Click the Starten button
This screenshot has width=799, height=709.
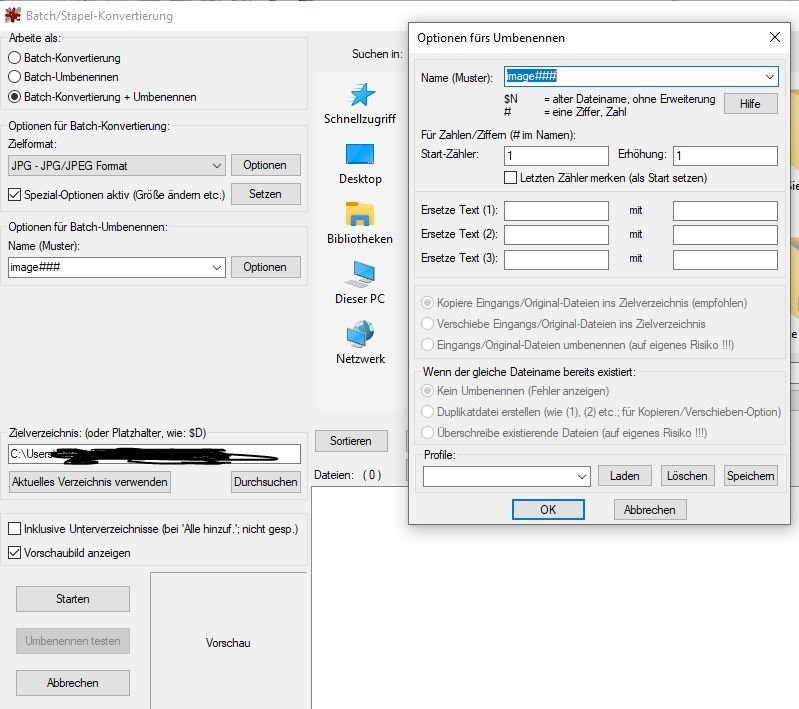(73, 599)
